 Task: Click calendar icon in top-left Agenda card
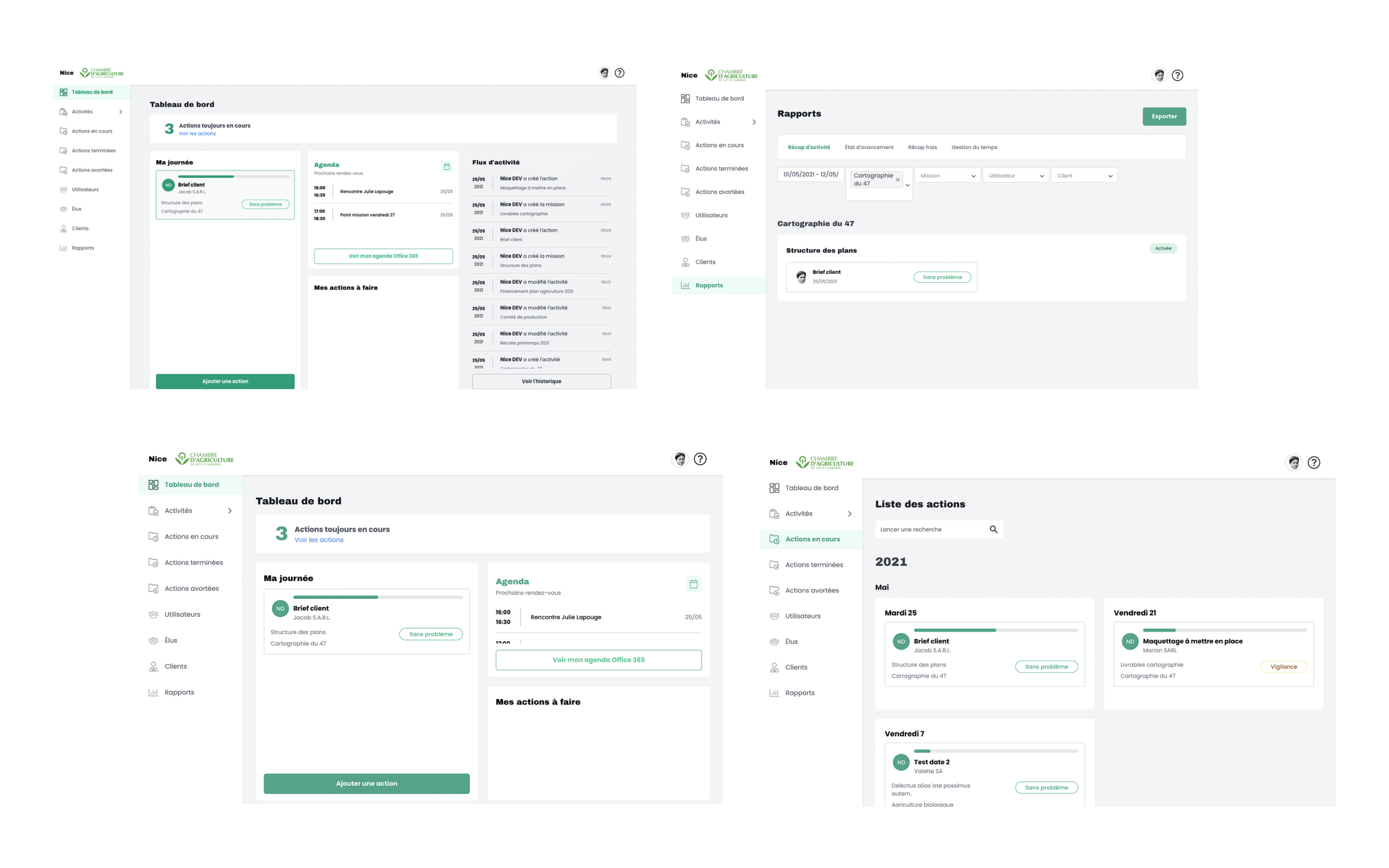[447, 167]
